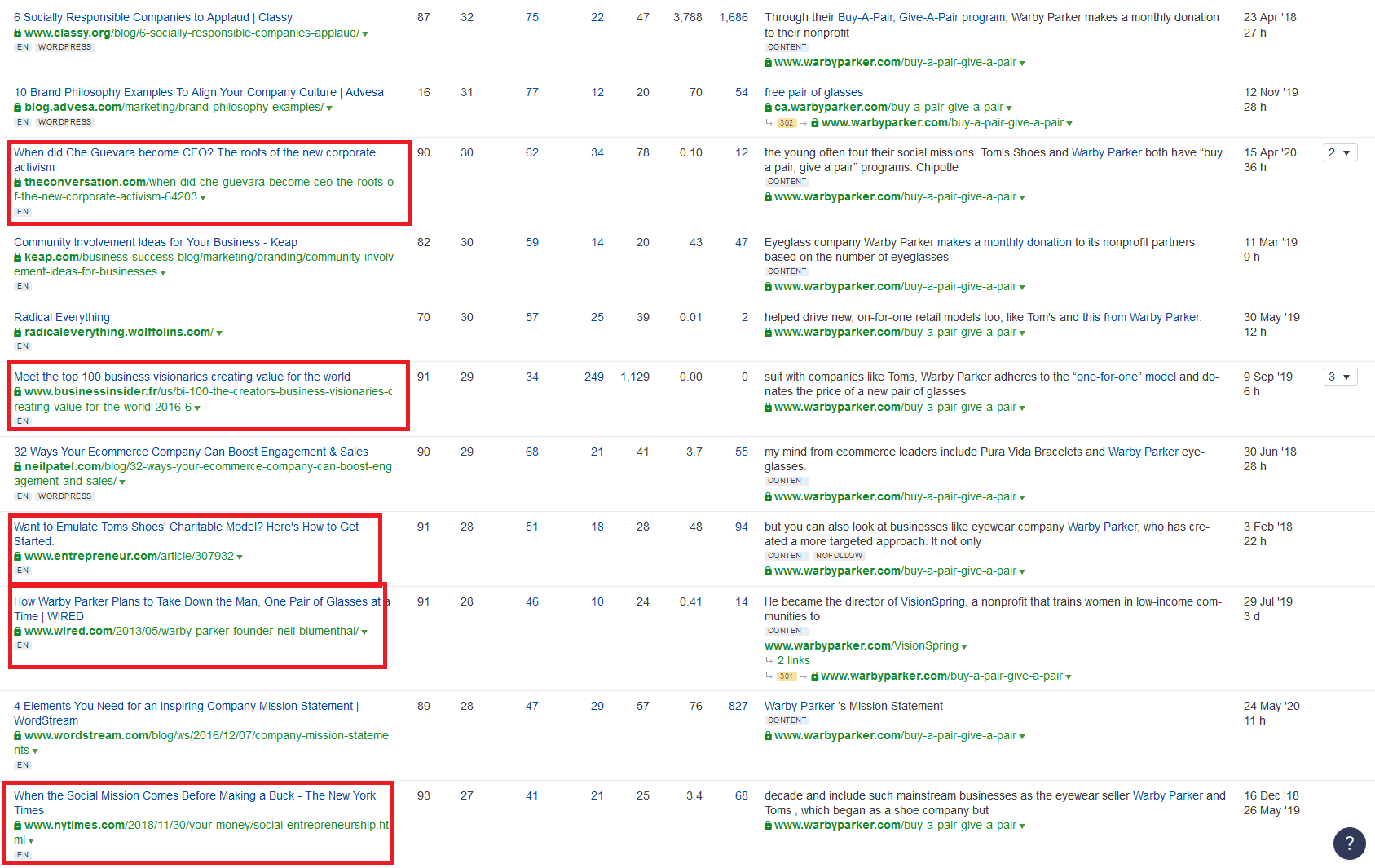Expand caret next to classy.org URL
The image size is (1375, 868).
(x=365, y=34)
